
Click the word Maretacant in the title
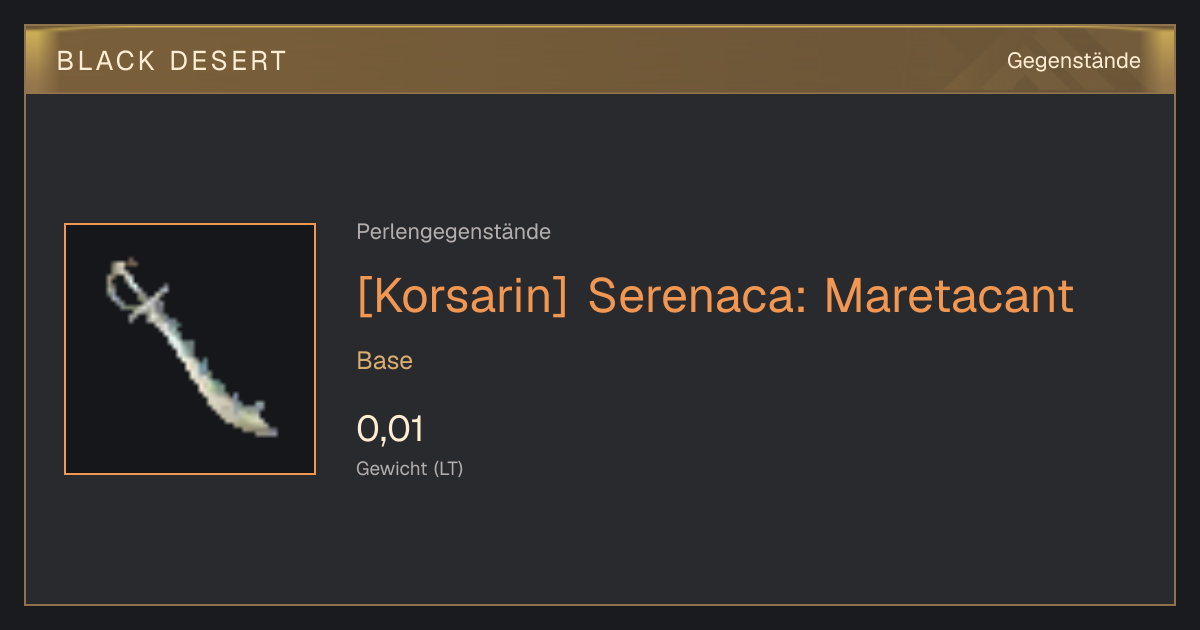(949, 296)
